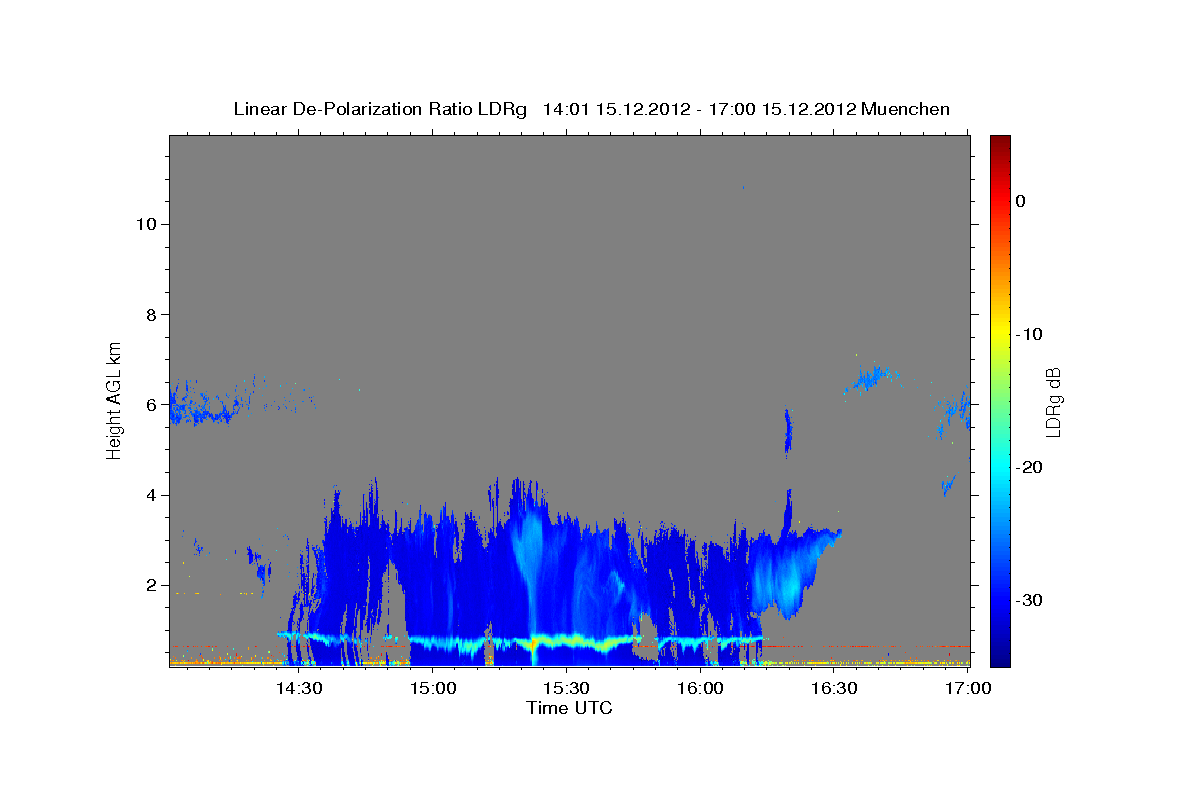Click the dark blue bottom of the colorbar
Viewport: 1200px width, 800px height.
click(1000, 655)
